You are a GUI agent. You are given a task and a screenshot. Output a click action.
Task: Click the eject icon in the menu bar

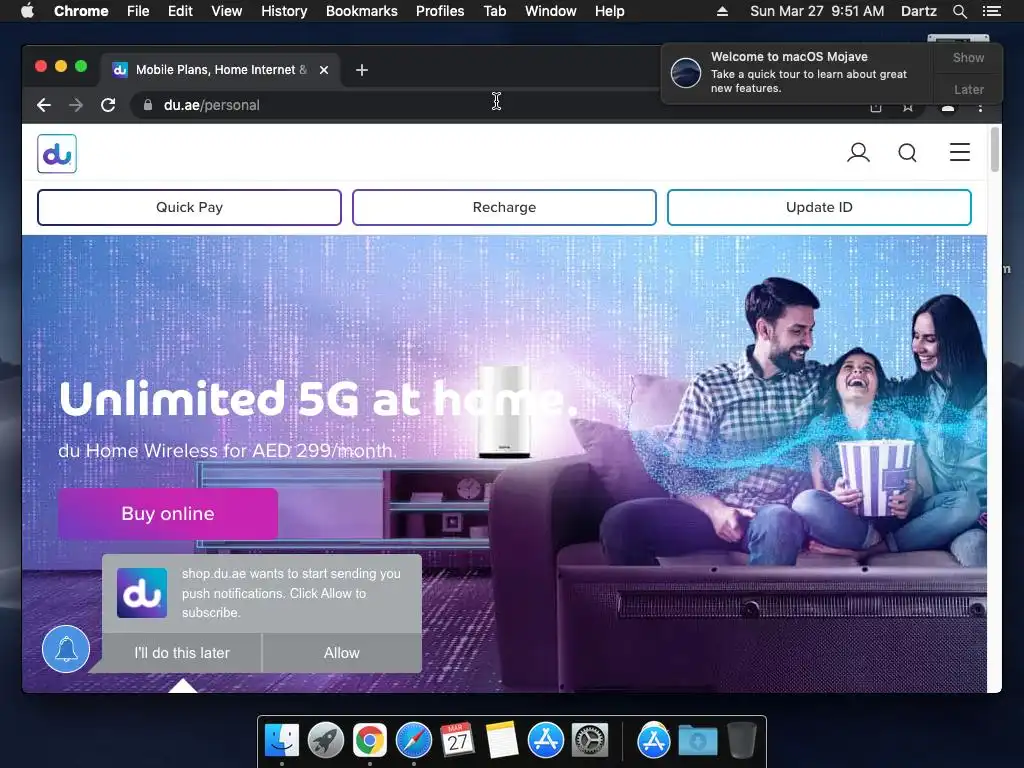(x=722, y=11)
